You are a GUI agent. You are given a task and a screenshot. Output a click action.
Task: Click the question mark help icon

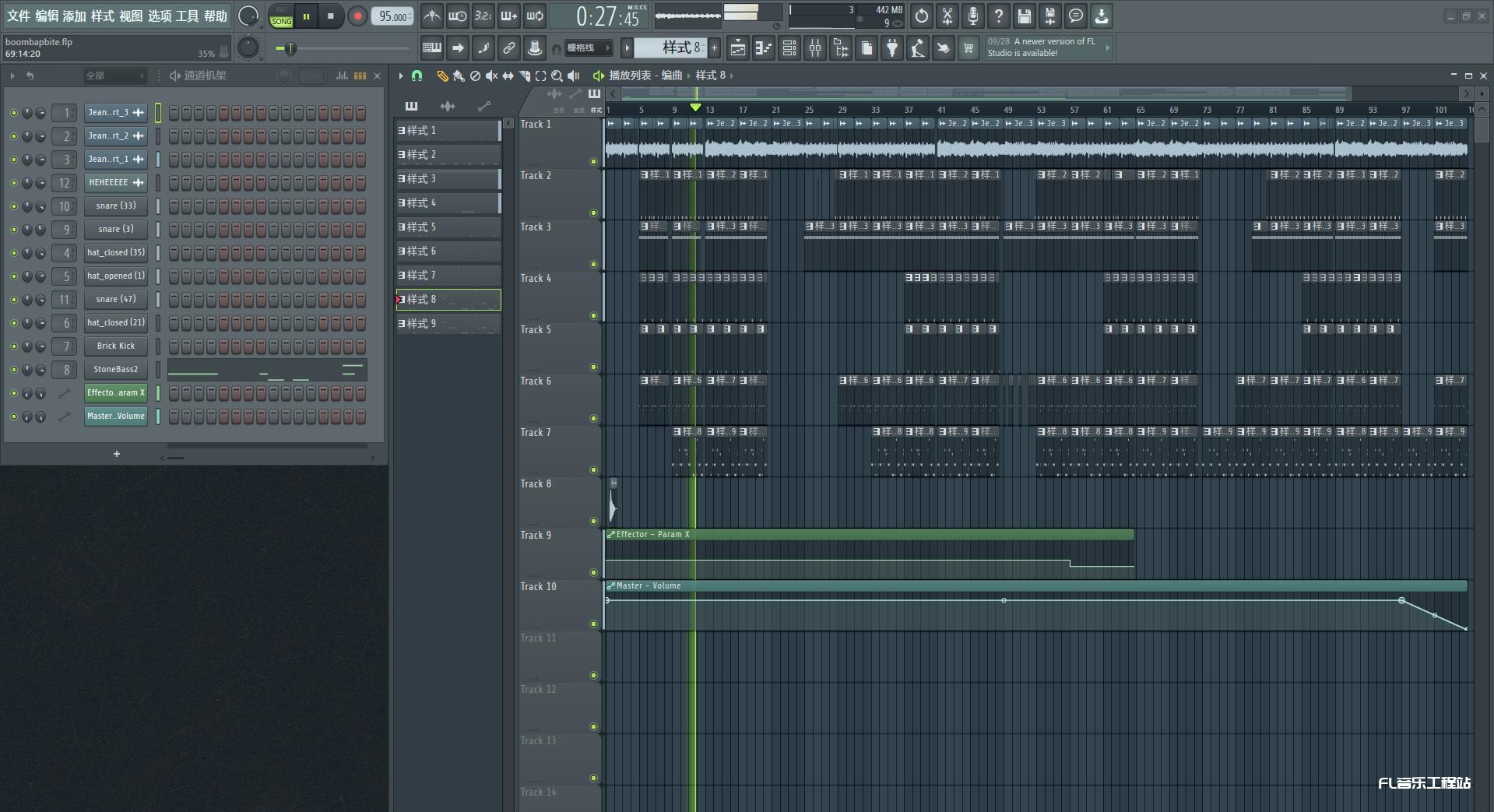[x=999, y=16]
